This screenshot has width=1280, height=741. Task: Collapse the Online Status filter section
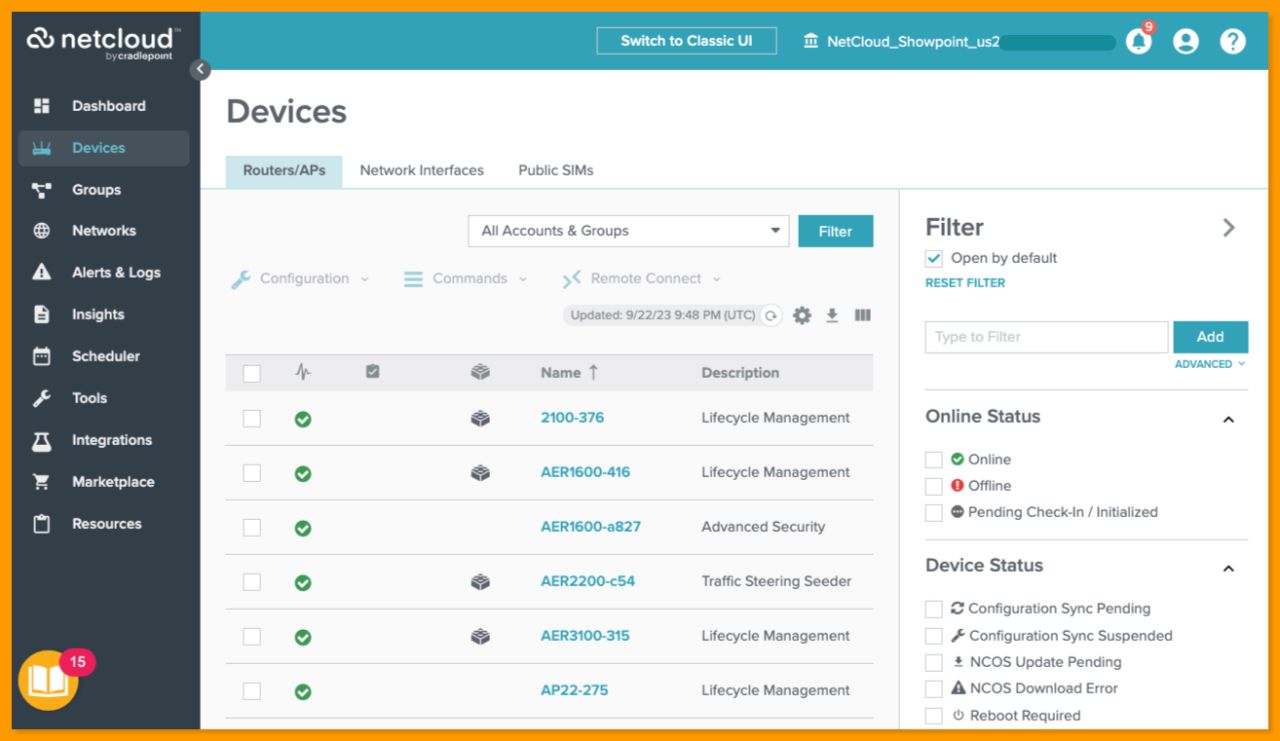point(1227,419)
